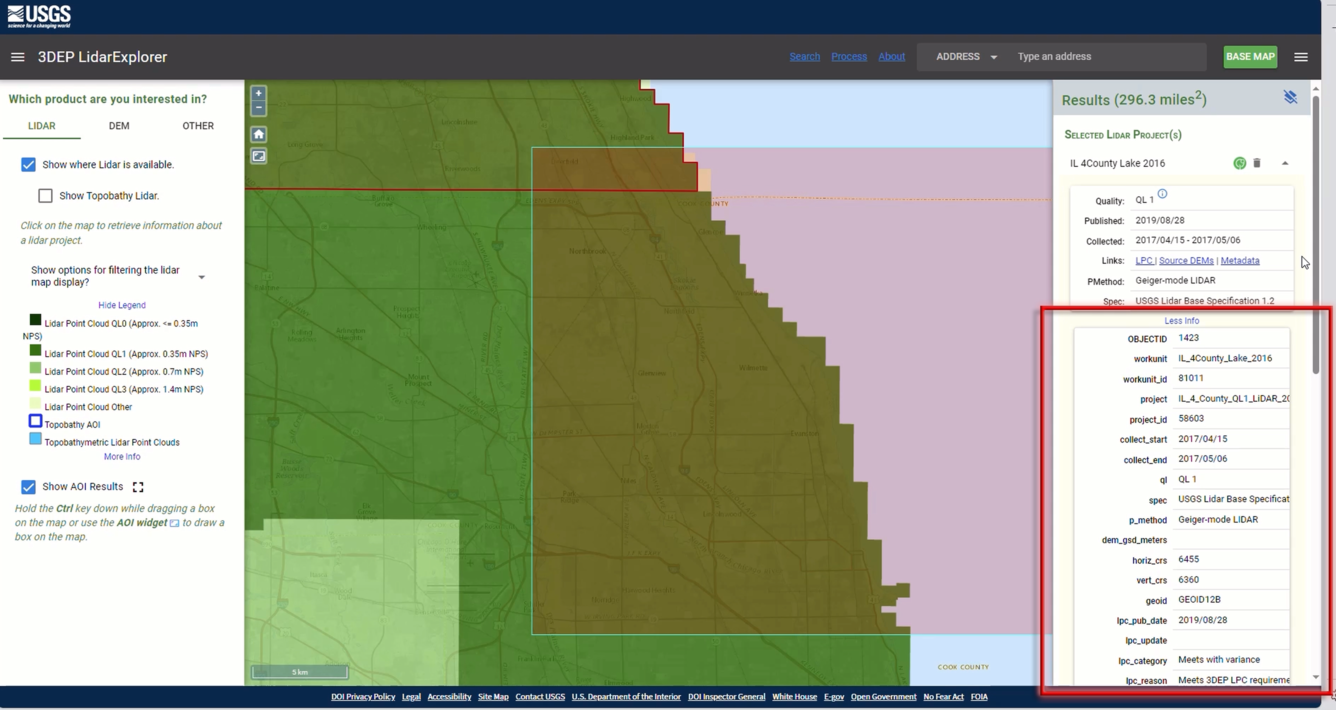Image resolution: width=1336 pixels, height=710 pixels.
Task: Click the green zoom-to-project icon
Action: tap(1239, 162)
